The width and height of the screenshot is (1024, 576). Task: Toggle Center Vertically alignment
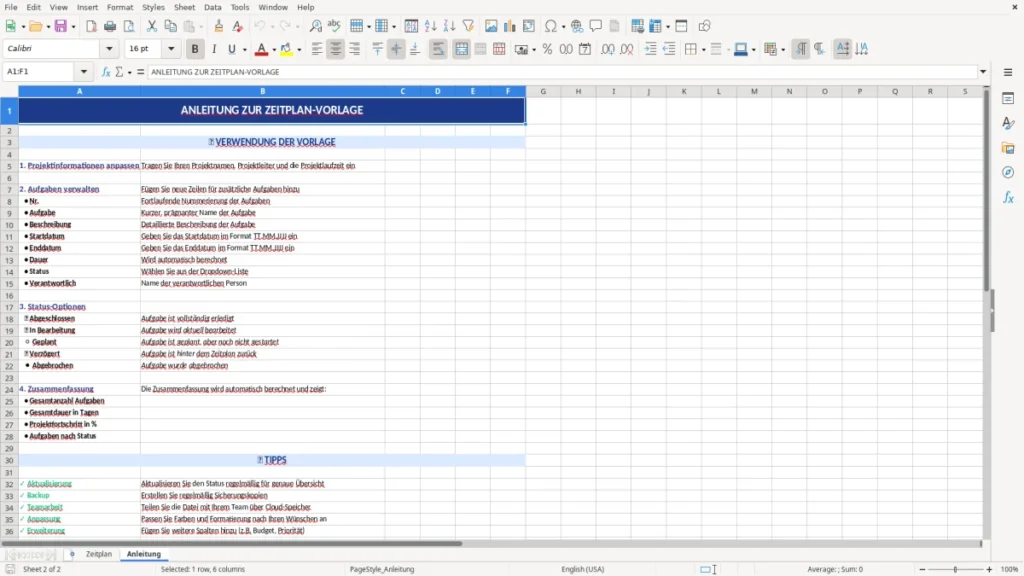tap(396, 49)
